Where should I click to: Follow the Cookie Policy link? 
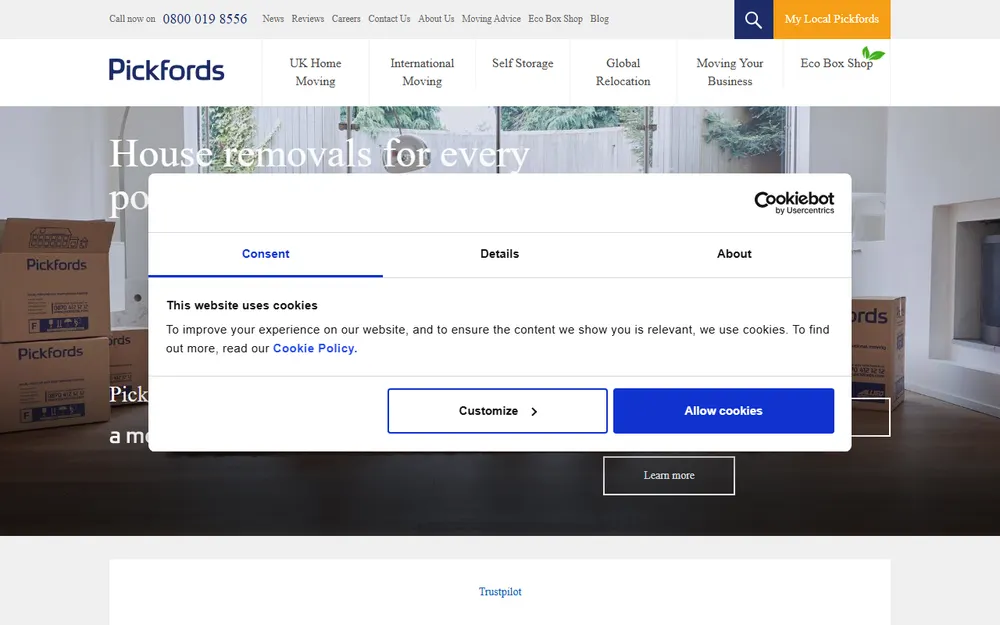[x=315, y=348]
